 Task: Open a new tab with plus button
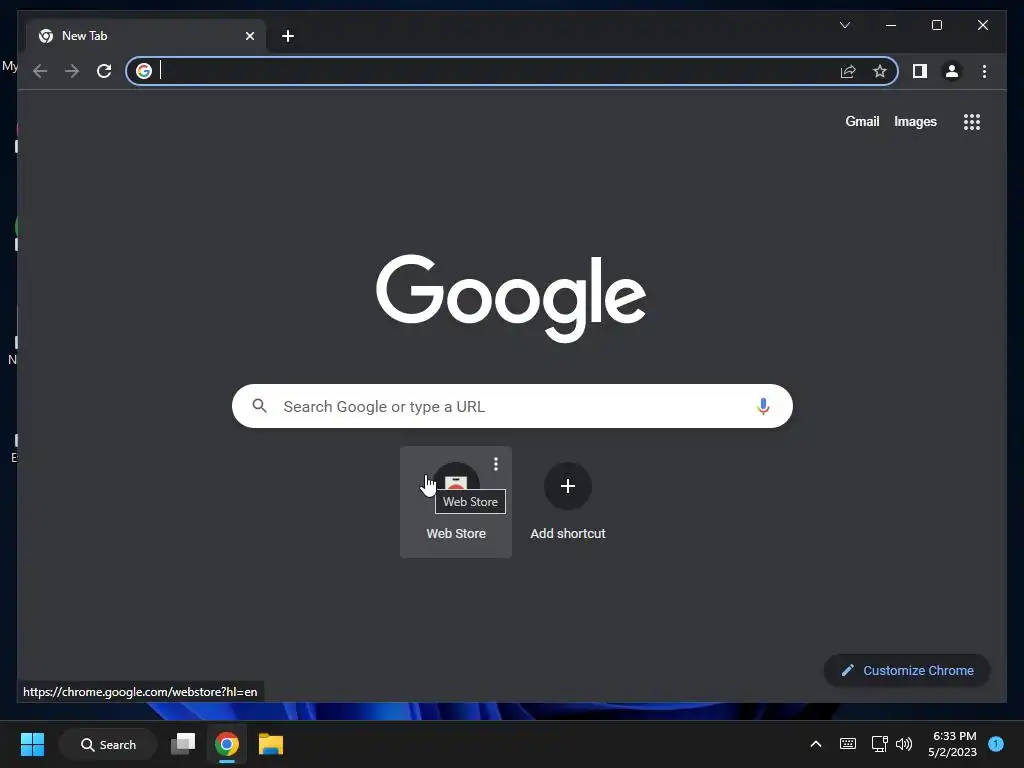(287, 36)
